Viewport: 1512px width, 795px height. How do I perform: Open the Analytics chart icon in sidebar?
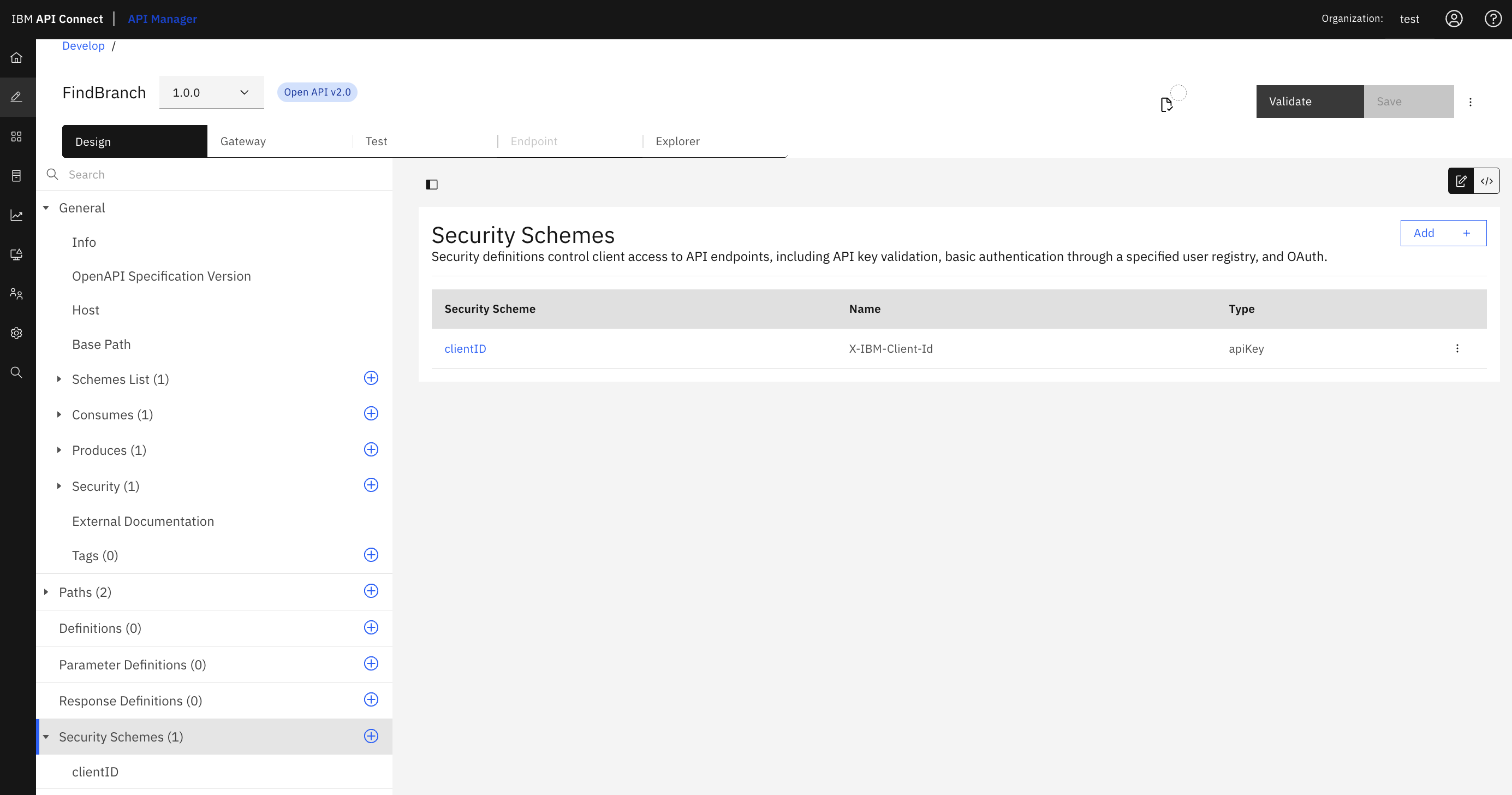click(16, 216)
